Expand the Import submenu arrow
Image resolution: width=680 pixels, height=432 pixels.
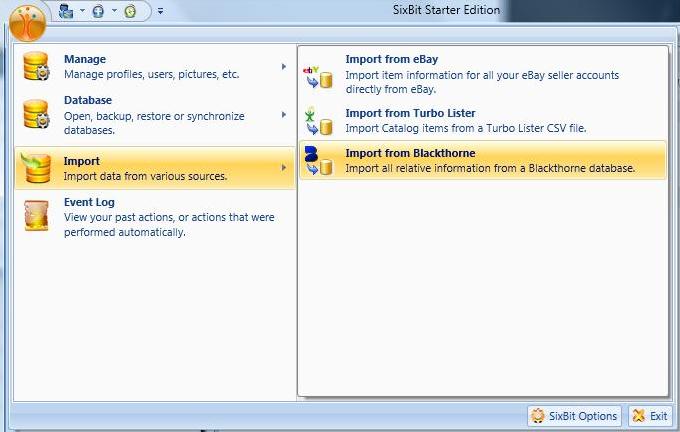click(x=284, y=167)
